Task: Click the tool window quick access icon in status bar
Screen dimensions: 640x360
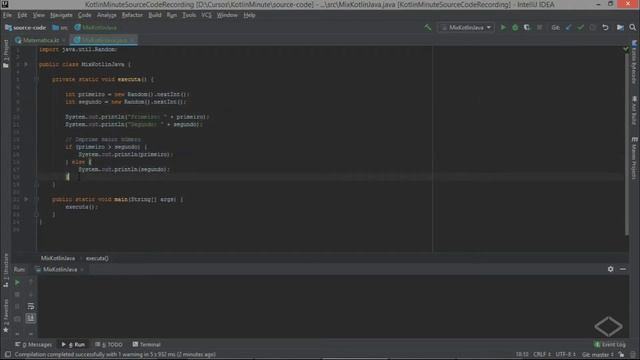Action: click(7, 354)
